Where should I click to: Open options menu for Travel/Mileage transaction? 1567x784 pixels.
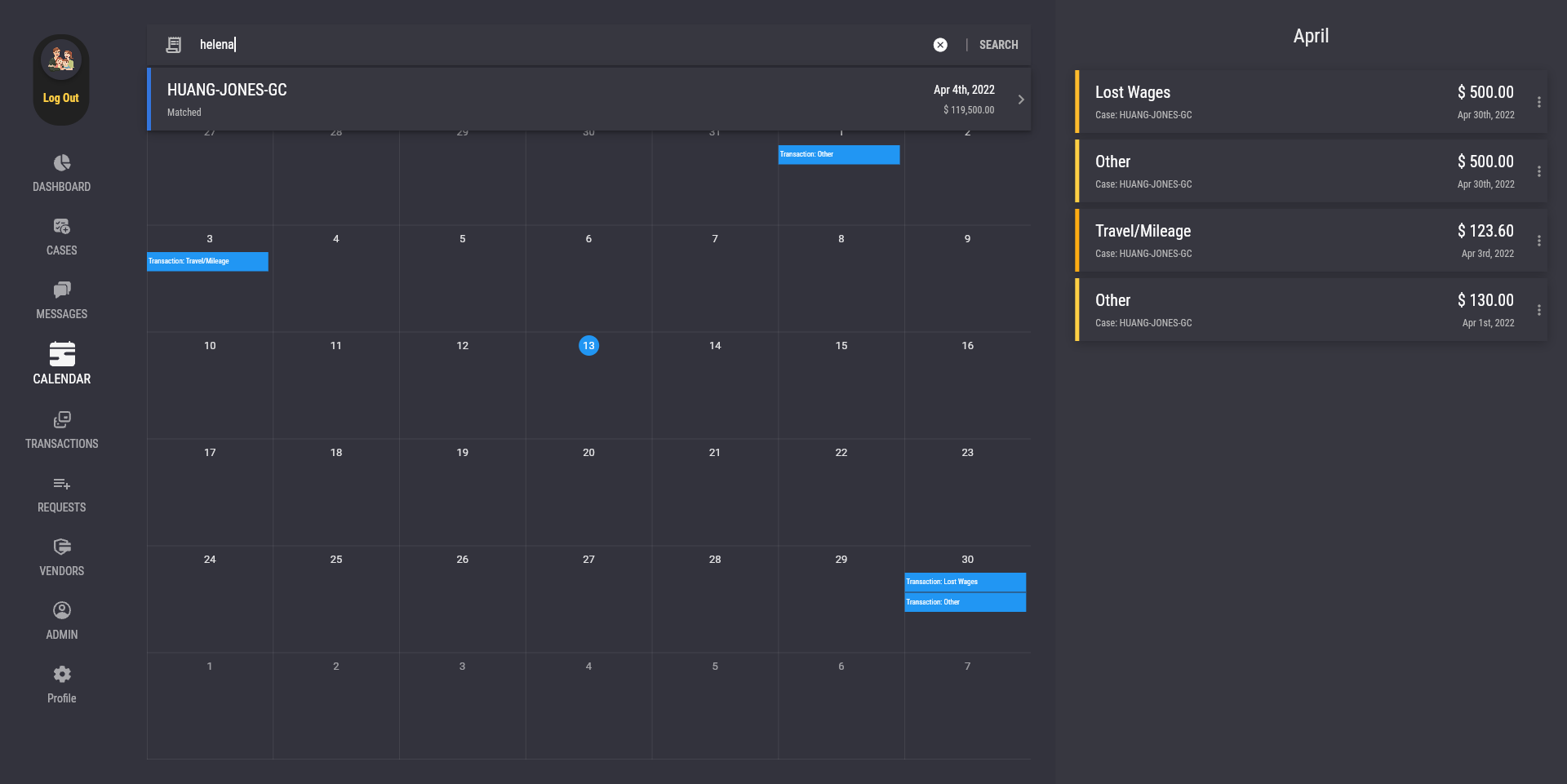pos(1538,241)
